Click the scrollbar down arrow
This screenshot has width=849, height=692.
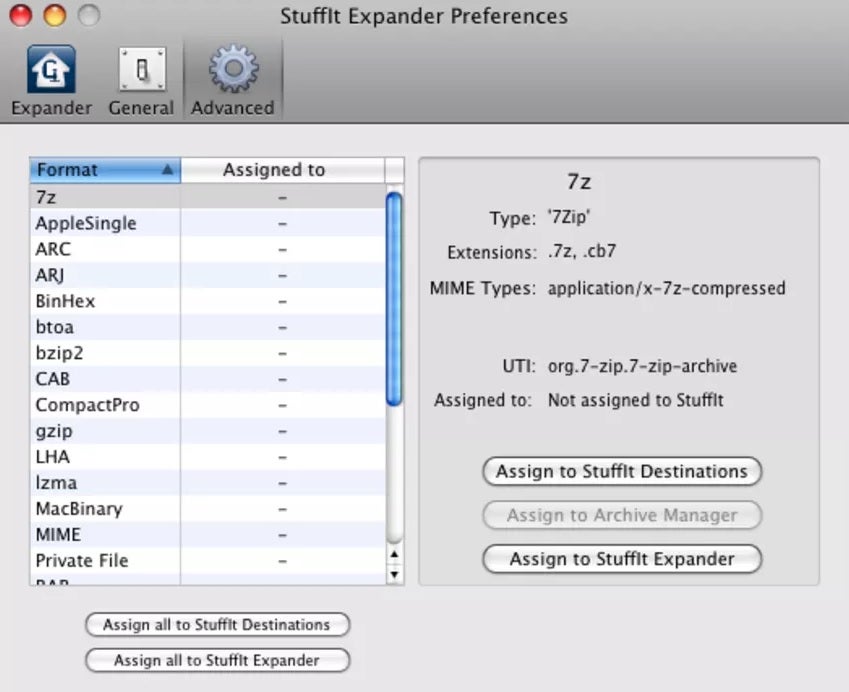tap(394, 575)
